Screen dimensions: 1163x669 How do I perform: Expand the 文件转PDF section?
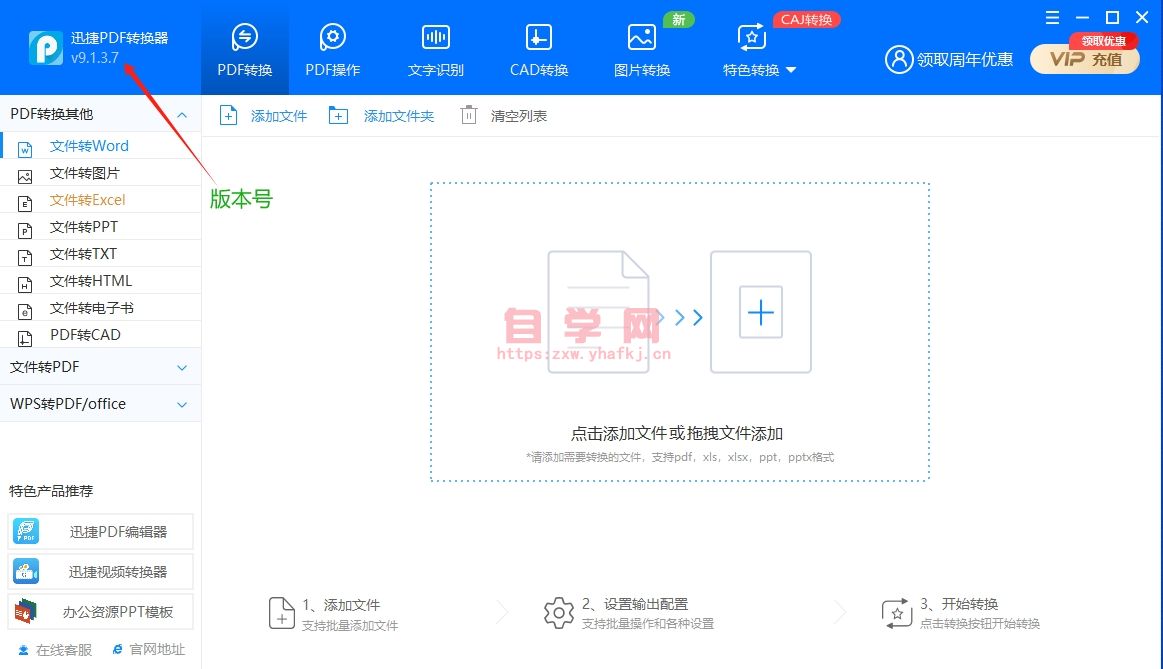coord(182,368)
